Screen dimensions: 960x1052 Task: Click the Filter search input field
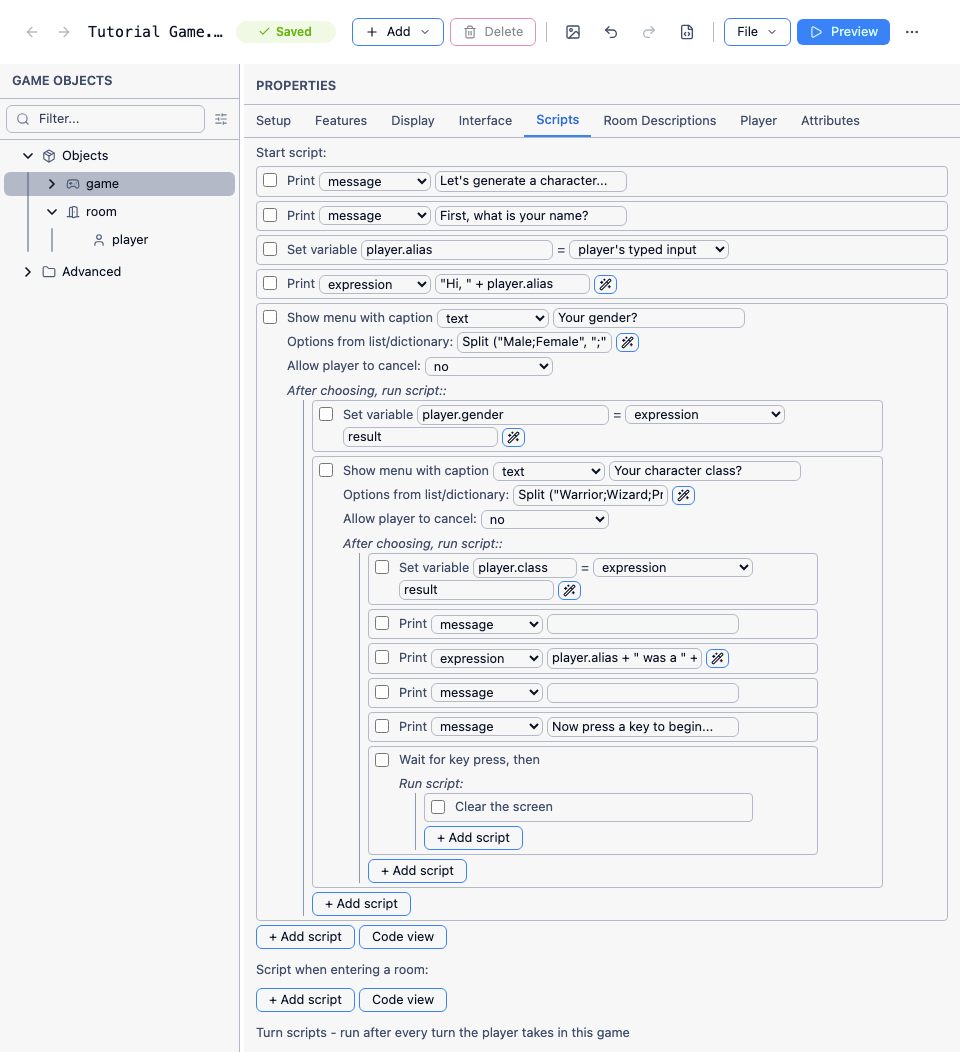[x=105, y=119]
